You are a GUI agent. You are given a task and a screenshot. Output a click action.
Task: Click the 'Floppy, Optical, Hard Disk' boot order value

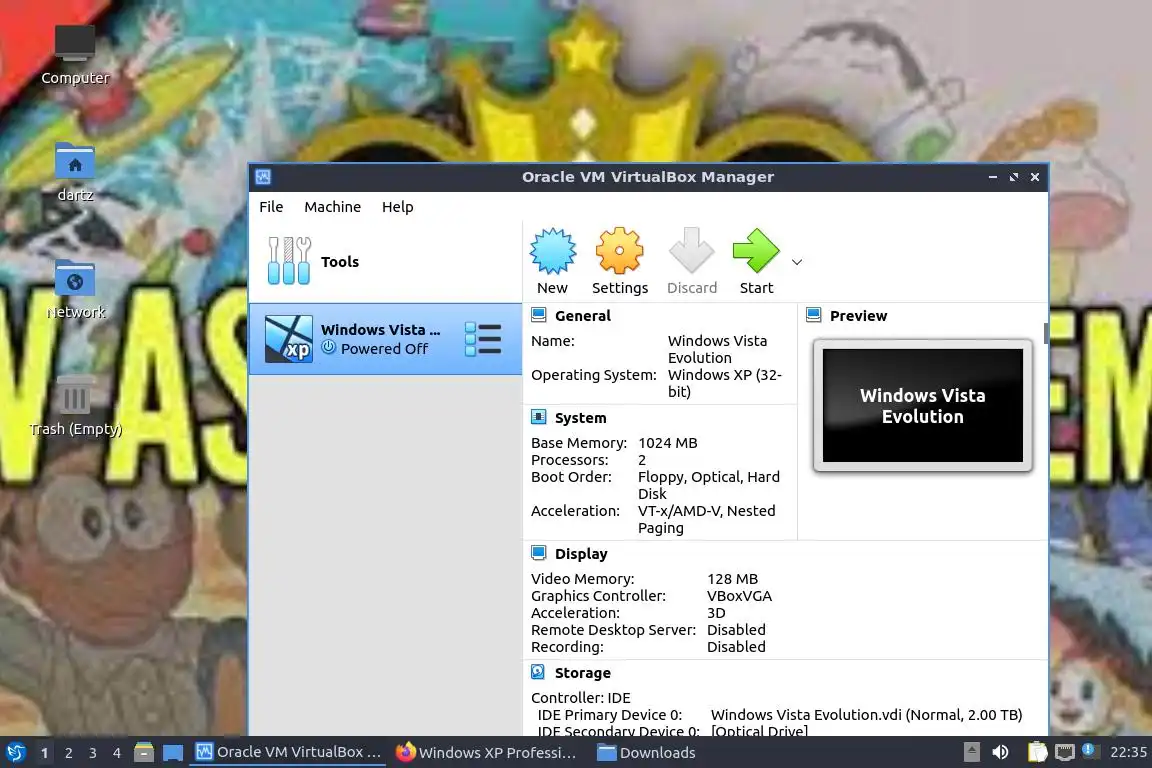click(708, 485)
